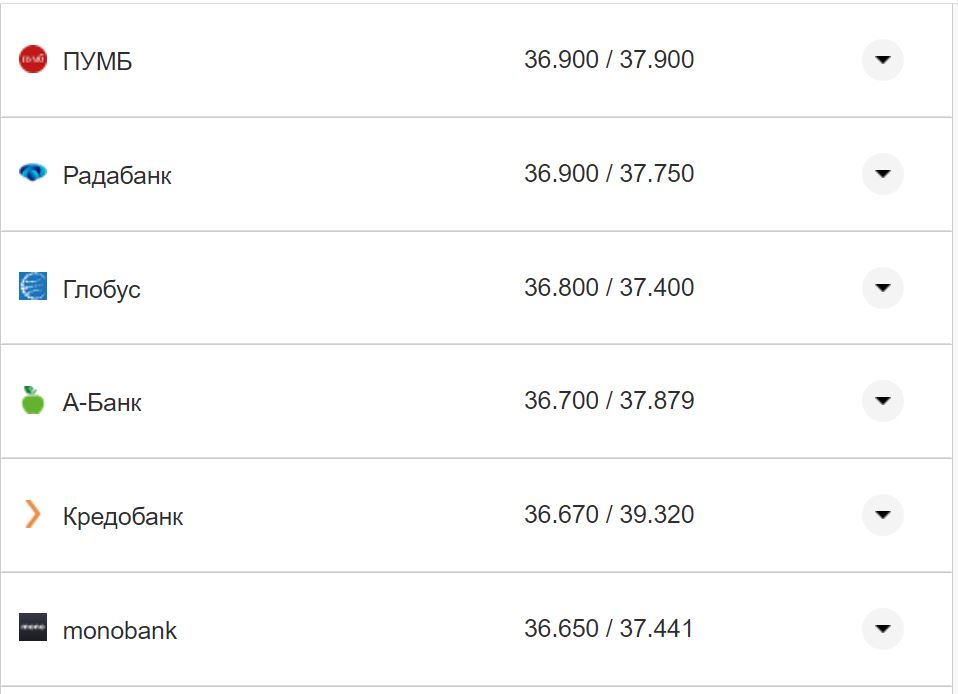This screenshot has height=694, width=958.
Task: Click the ПУМБ red bank logo
Action: click(33, 60)
